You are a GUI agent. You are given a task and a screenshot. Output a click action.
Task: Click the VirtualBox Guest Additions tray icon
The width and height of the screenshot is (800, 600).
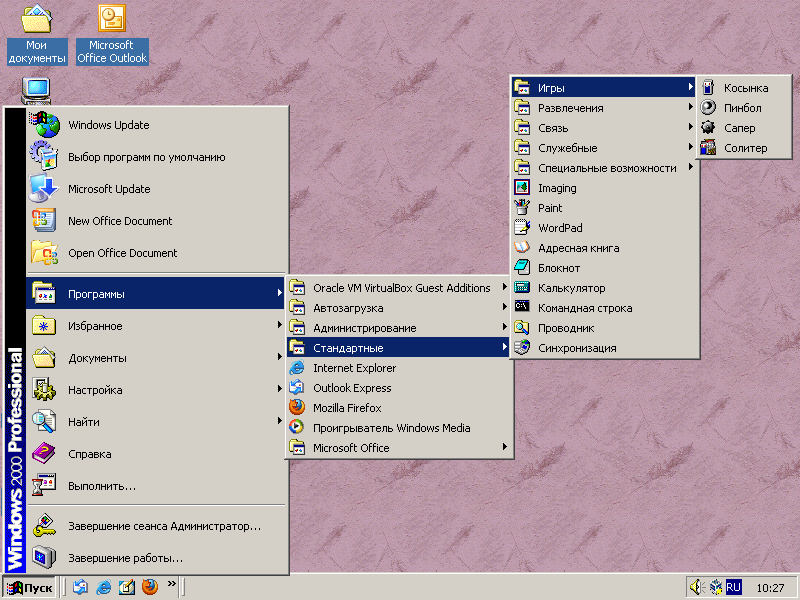pyautogui.click(x=715, y=587)
